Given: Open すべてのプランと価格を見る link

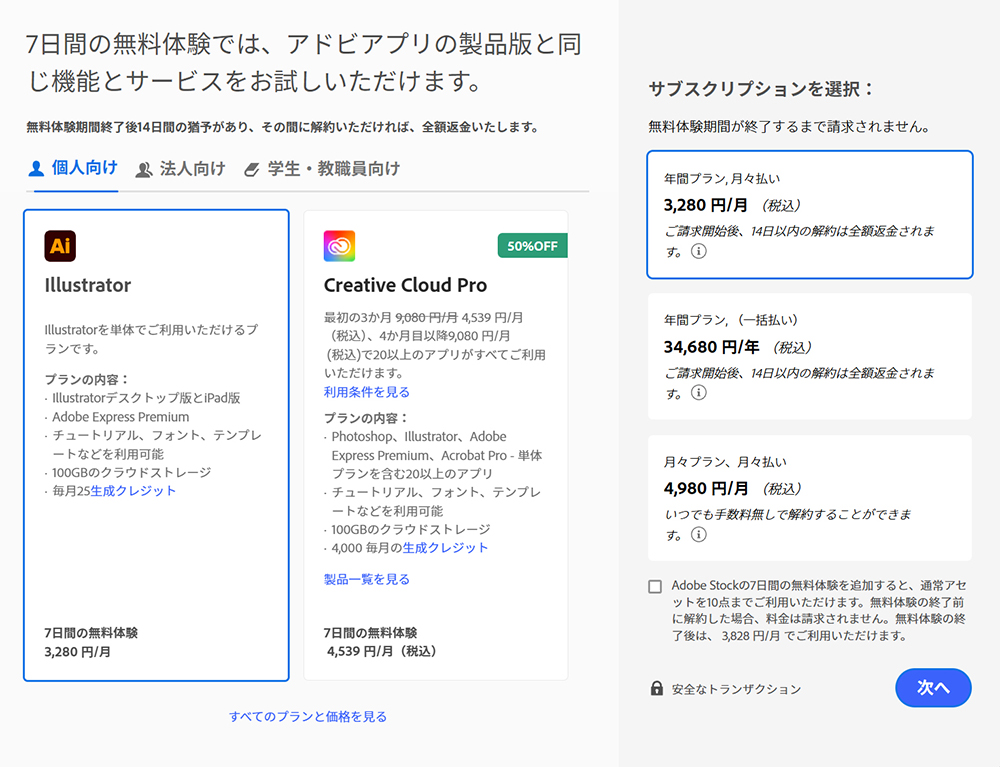Looking at the screenshot, I should pos(307,716).
